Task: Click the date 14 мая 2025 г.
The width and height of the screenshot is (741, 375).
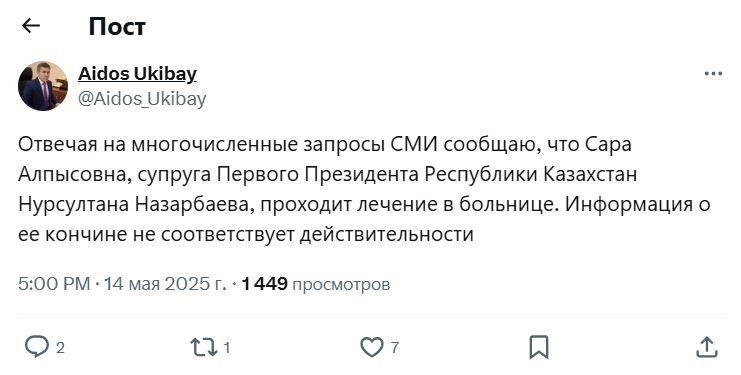Action: [x=165, y=284]
